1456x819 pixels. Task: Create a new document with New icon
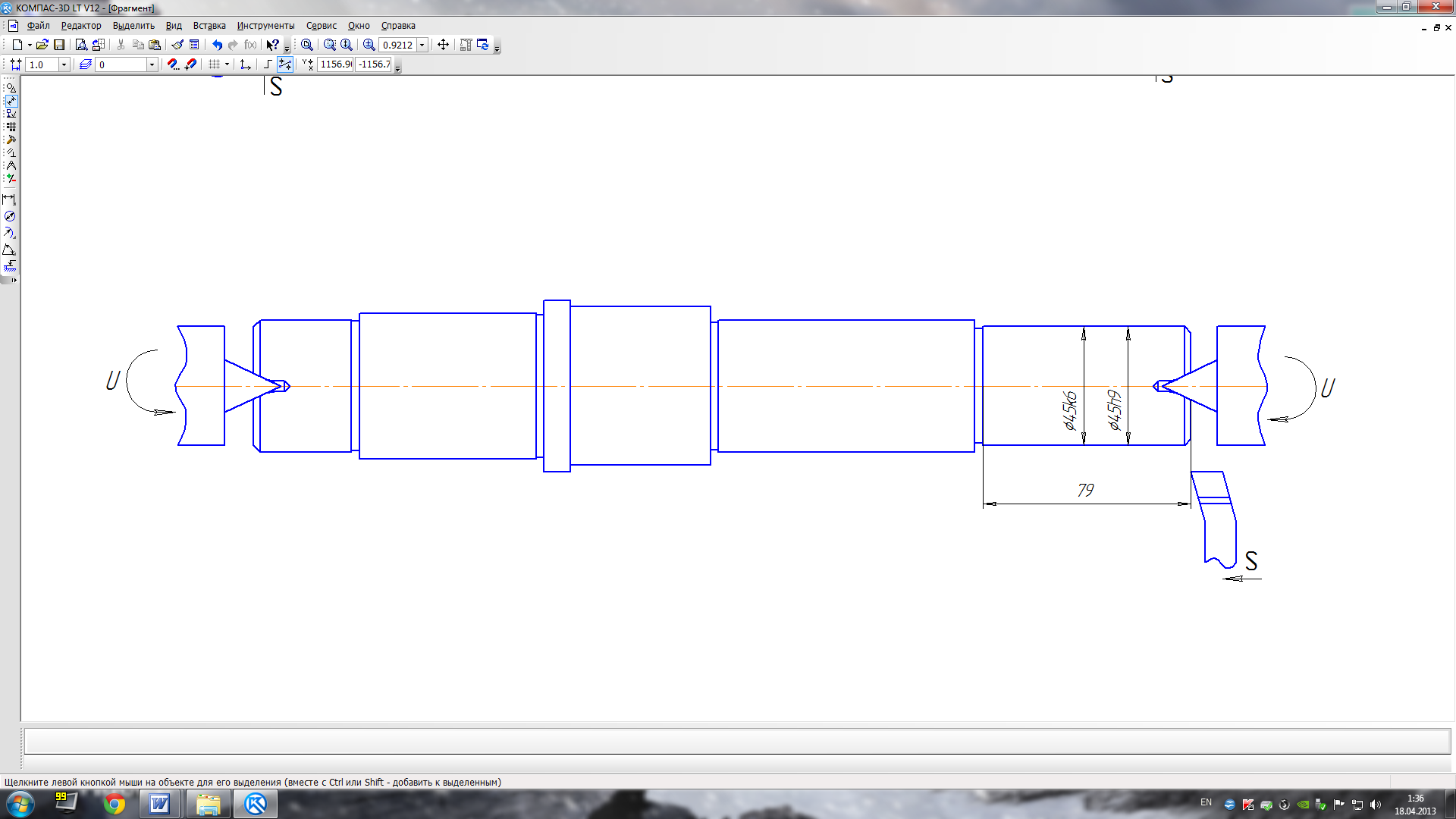point(17,45)
